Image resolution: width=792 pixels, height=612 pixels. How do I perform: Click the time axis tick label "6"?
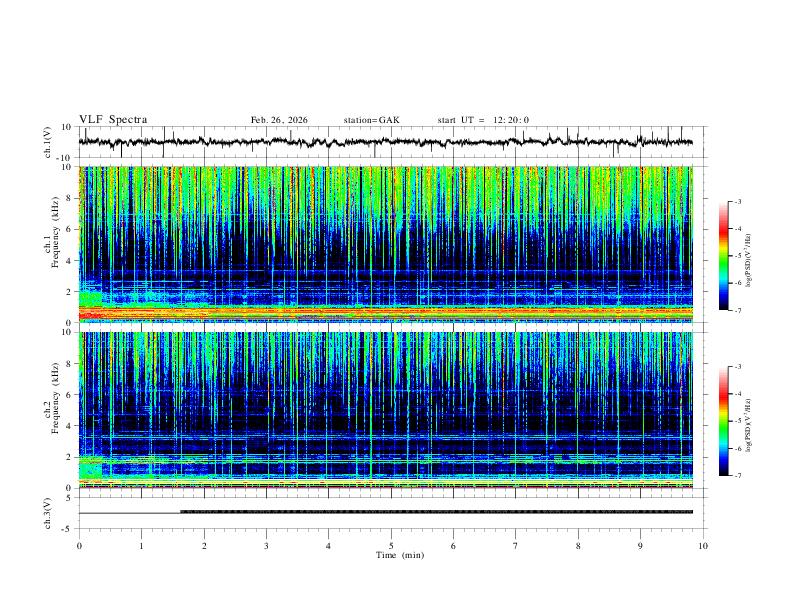click(x=453, y=546)
